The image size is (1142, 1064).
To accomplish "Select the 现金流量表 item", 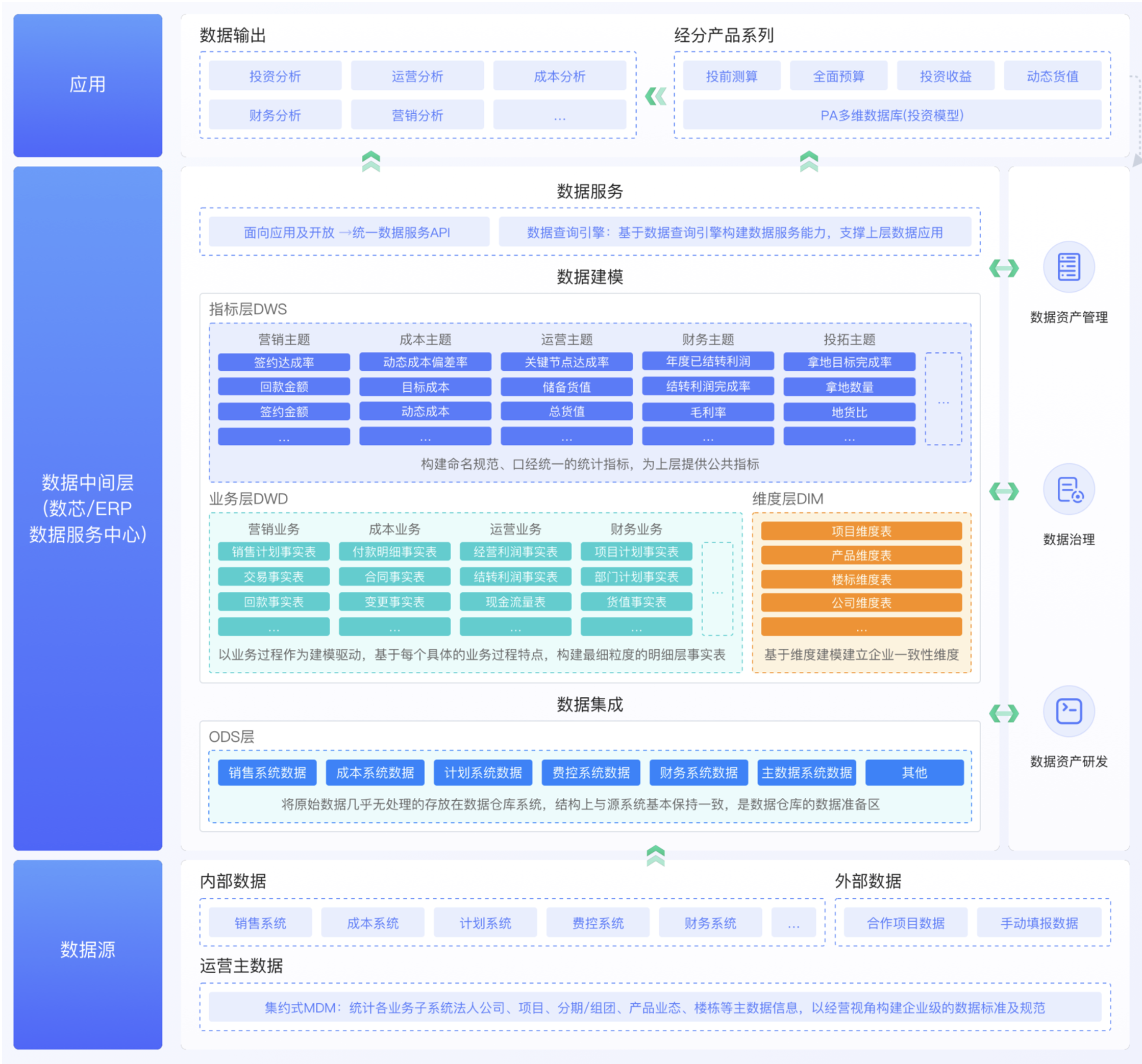I will point(516,602).
